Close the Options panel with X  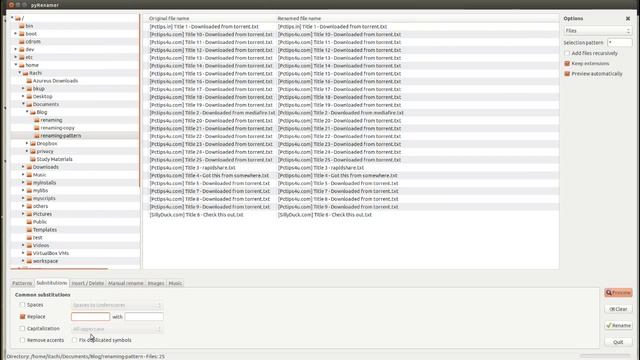(x=628, y=19)
